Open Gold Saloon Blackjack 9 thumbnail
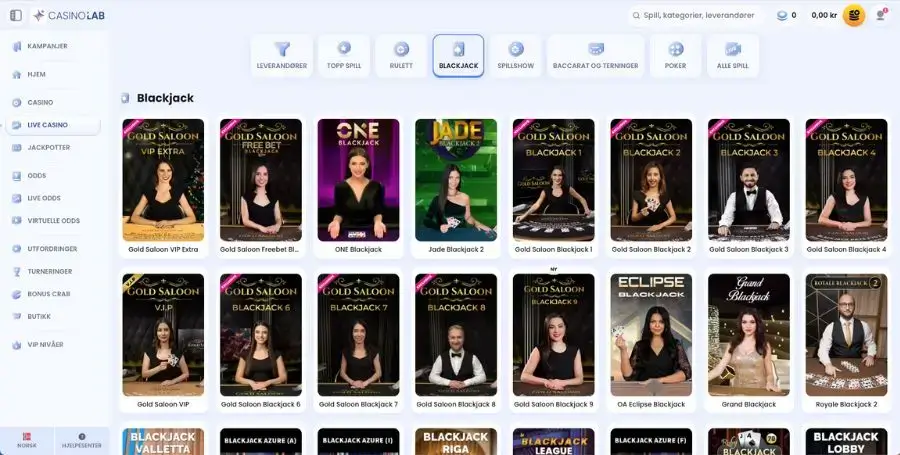 [553, 335]
